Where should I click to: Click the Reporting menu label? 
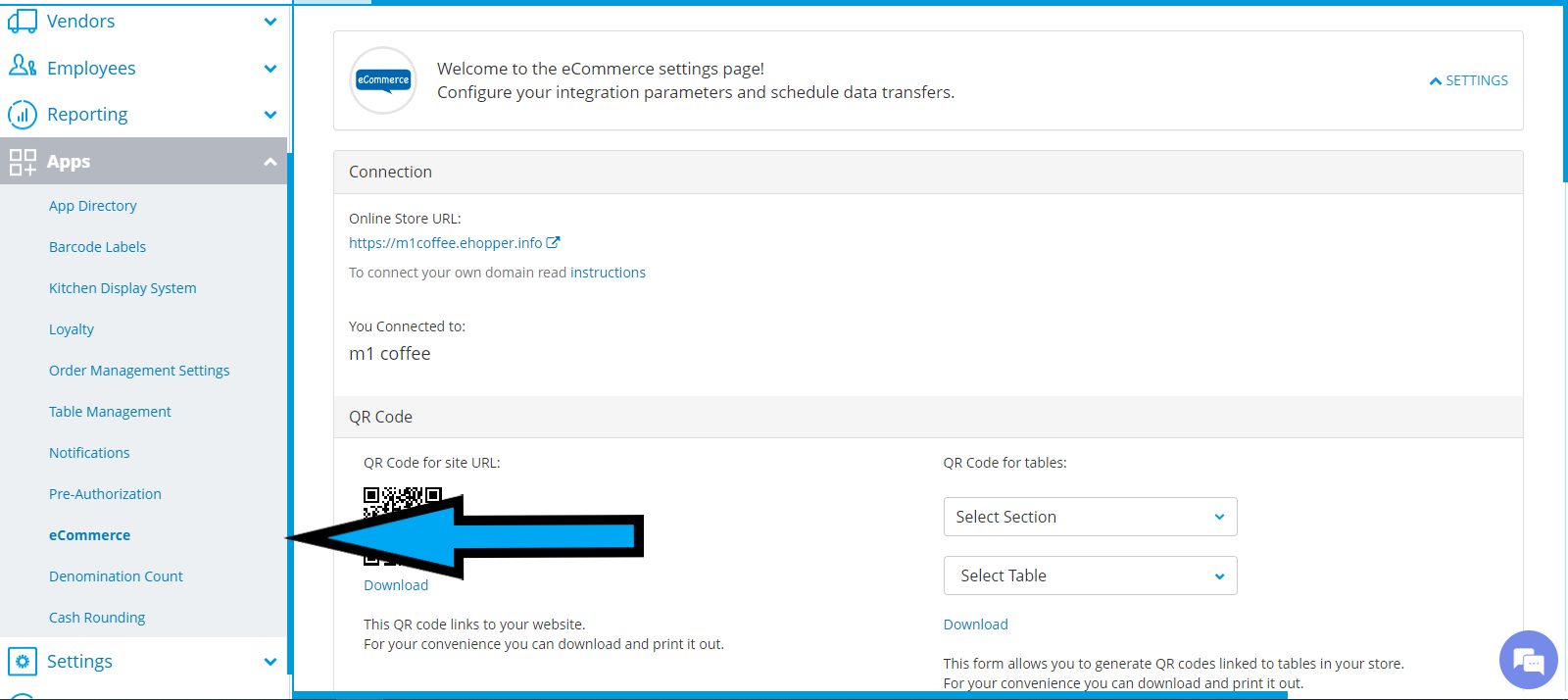tap(87, 115)
